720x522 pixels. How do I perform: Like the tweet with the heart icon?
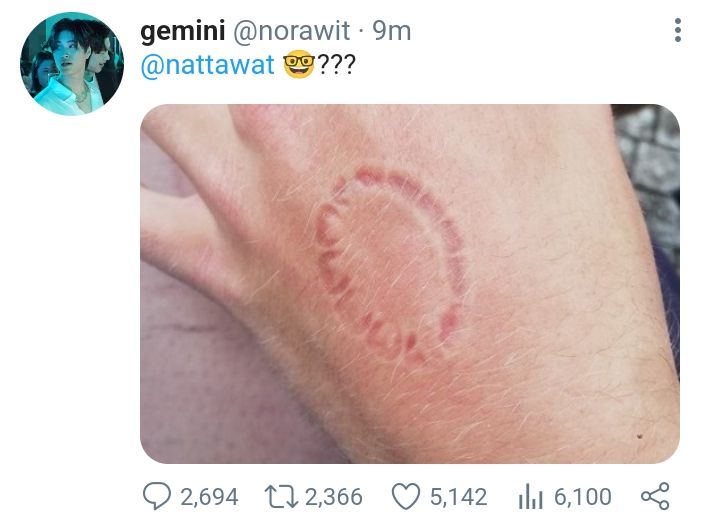pyautogui.click(x=406, y=497)
